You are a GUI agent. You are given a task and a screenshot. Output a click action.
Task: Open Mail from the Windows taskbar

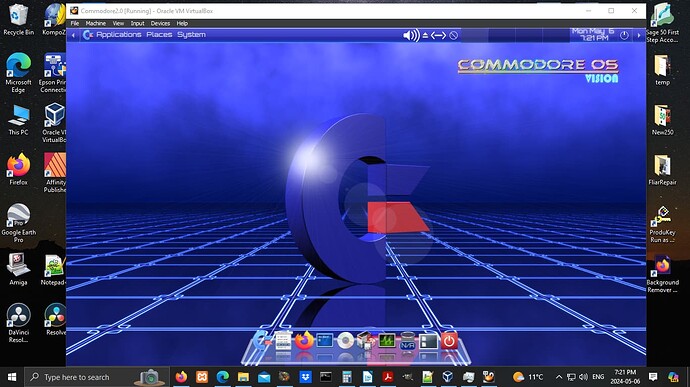[x=264, y=377]
